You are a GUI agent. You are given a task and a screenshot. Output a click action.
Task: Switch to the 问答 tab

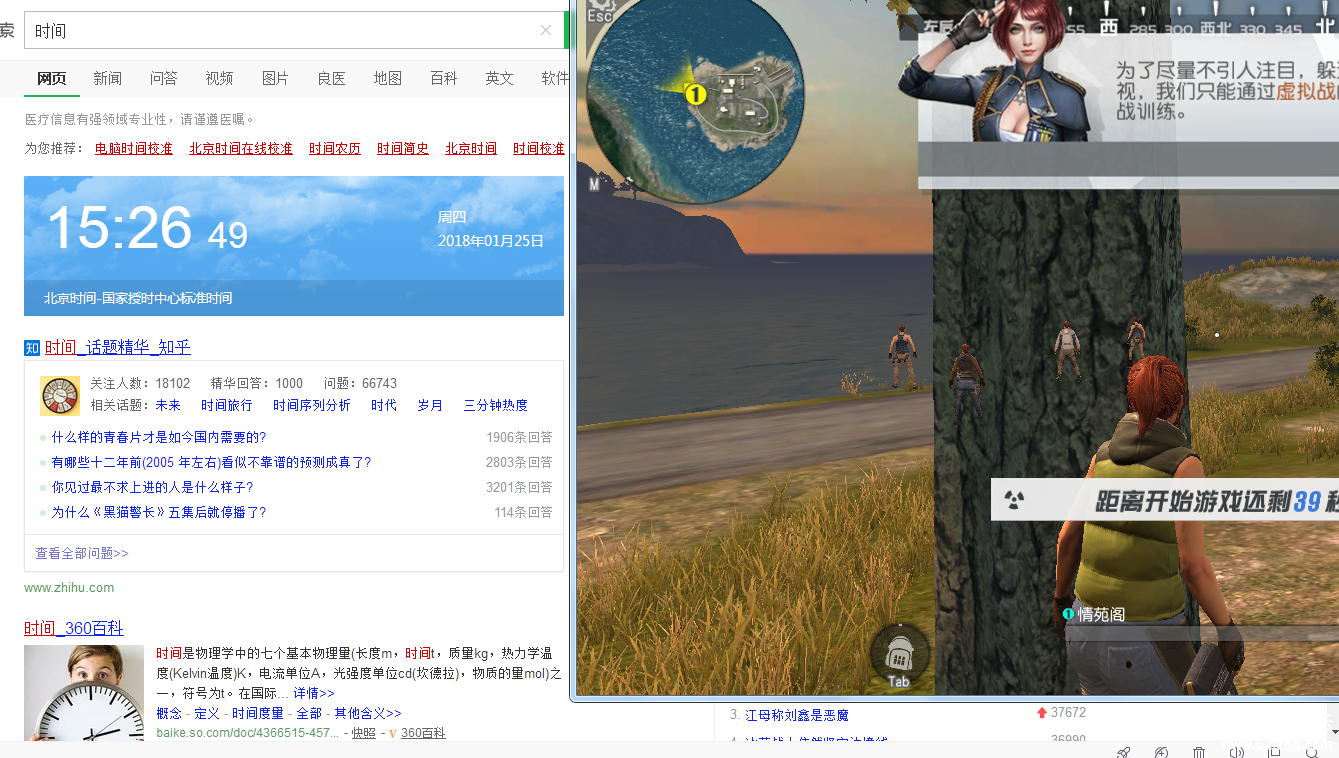tap(163, 78)
